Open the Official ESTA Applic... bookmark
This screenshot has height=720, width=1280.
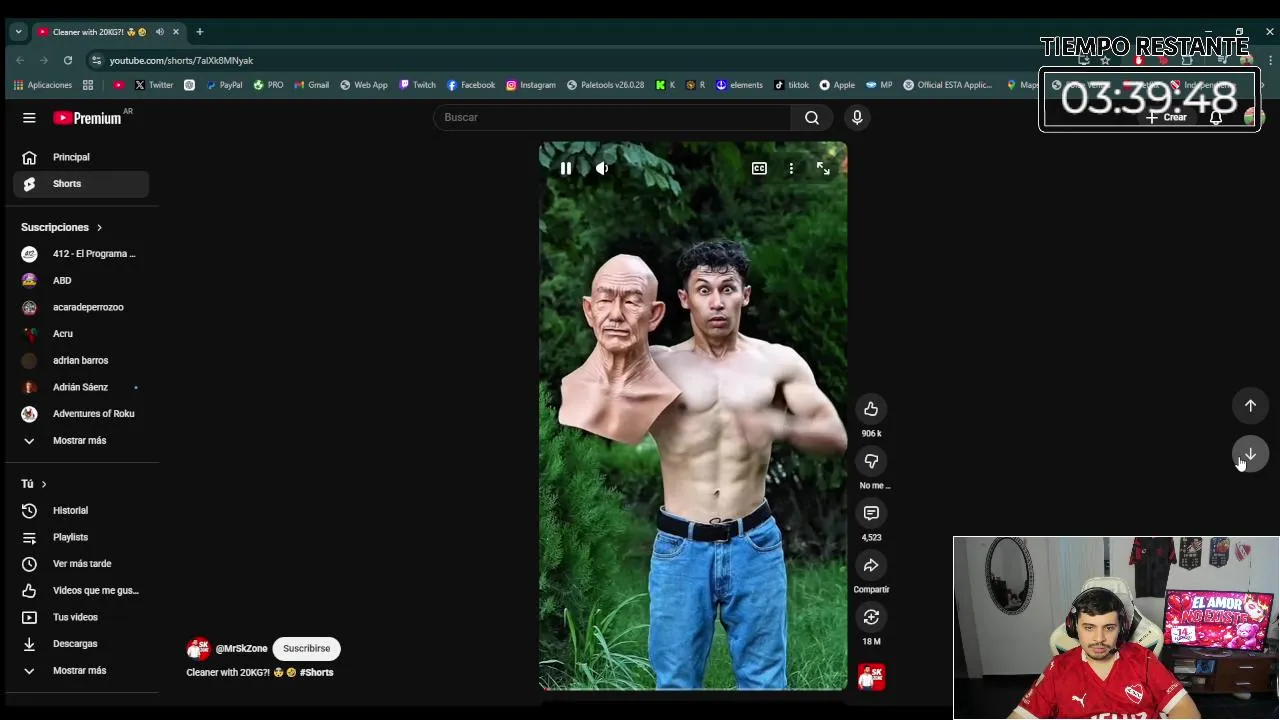pos(948,85)
